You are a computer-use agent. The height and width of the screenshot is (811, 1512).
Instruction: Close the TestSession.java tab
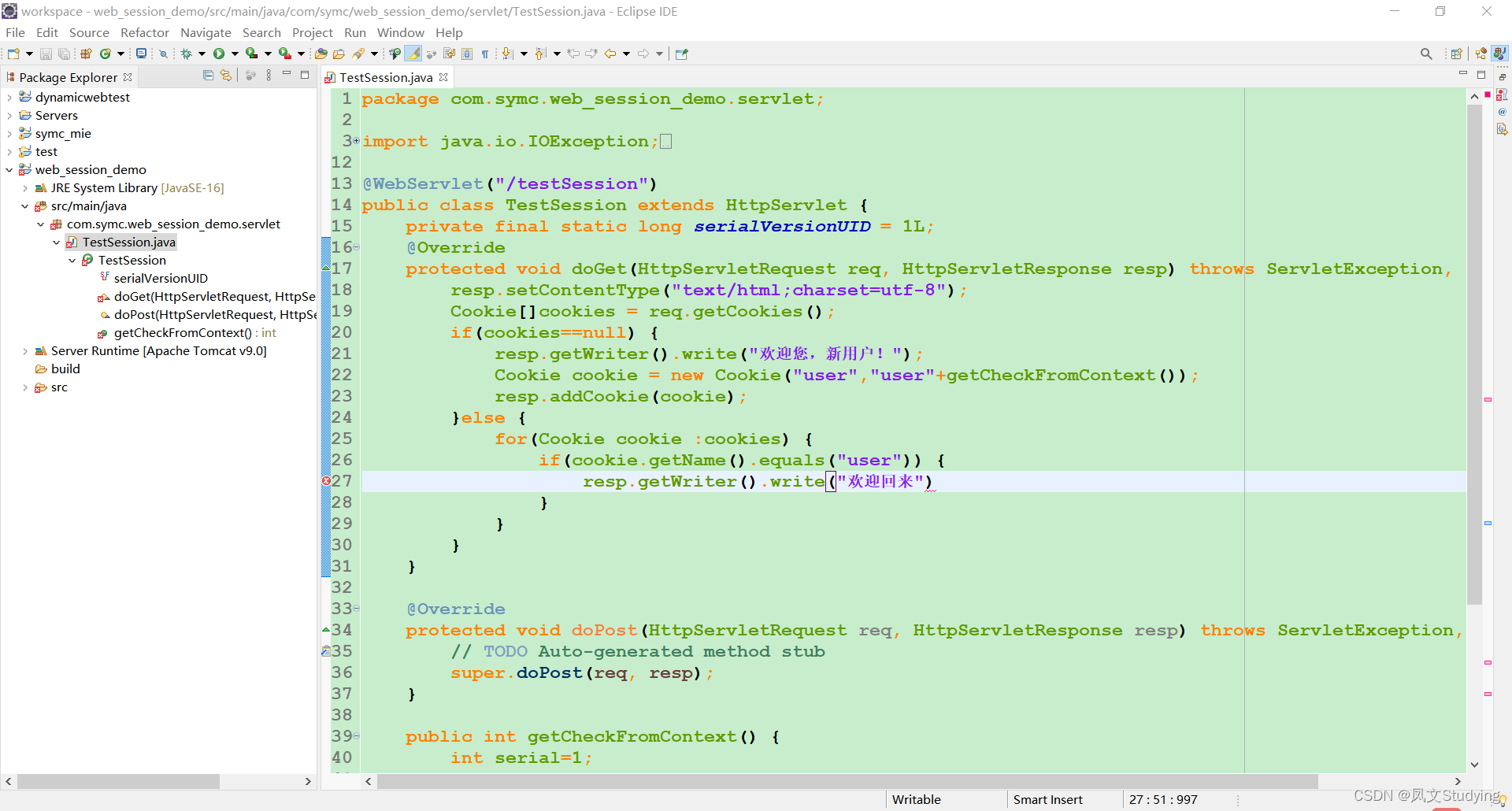[443, 77]
